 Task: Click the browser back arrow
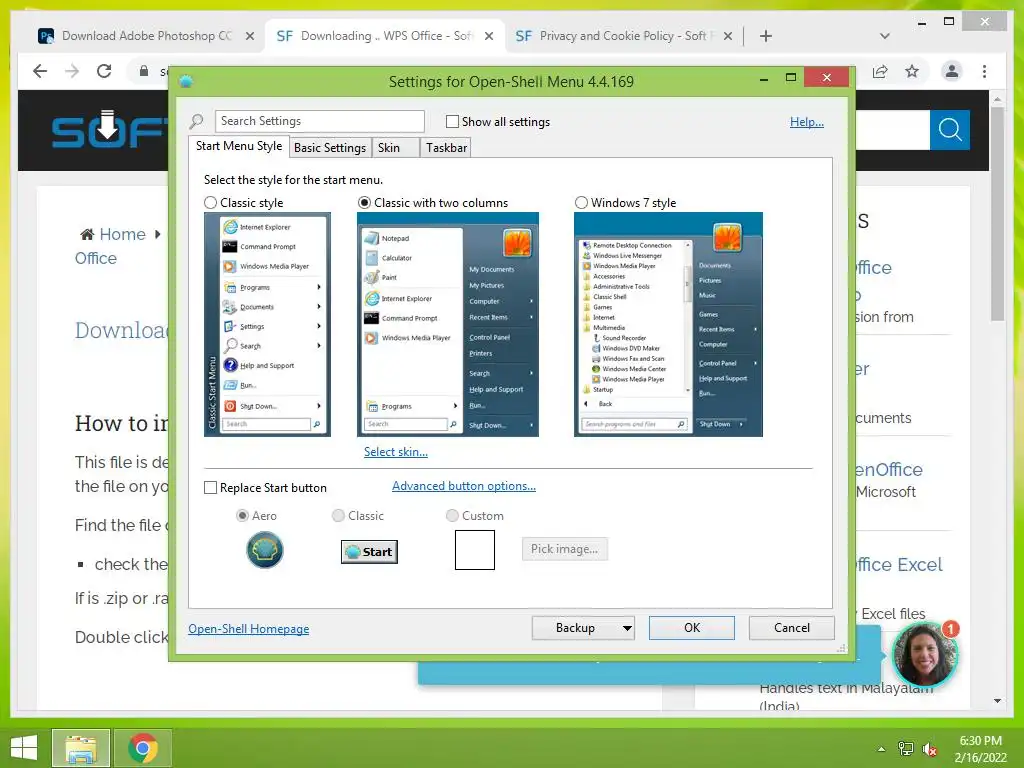[40, 71]
